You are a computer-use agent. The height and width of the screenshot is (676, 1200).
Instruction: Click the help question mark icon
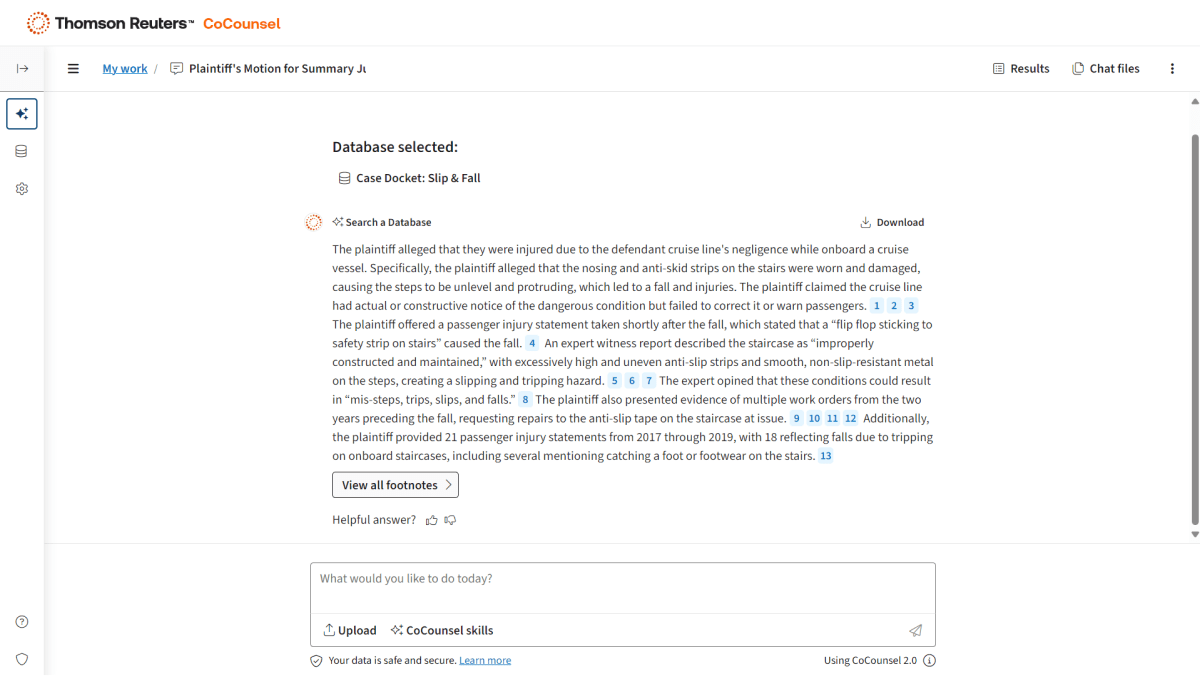[x=22, y=622]
